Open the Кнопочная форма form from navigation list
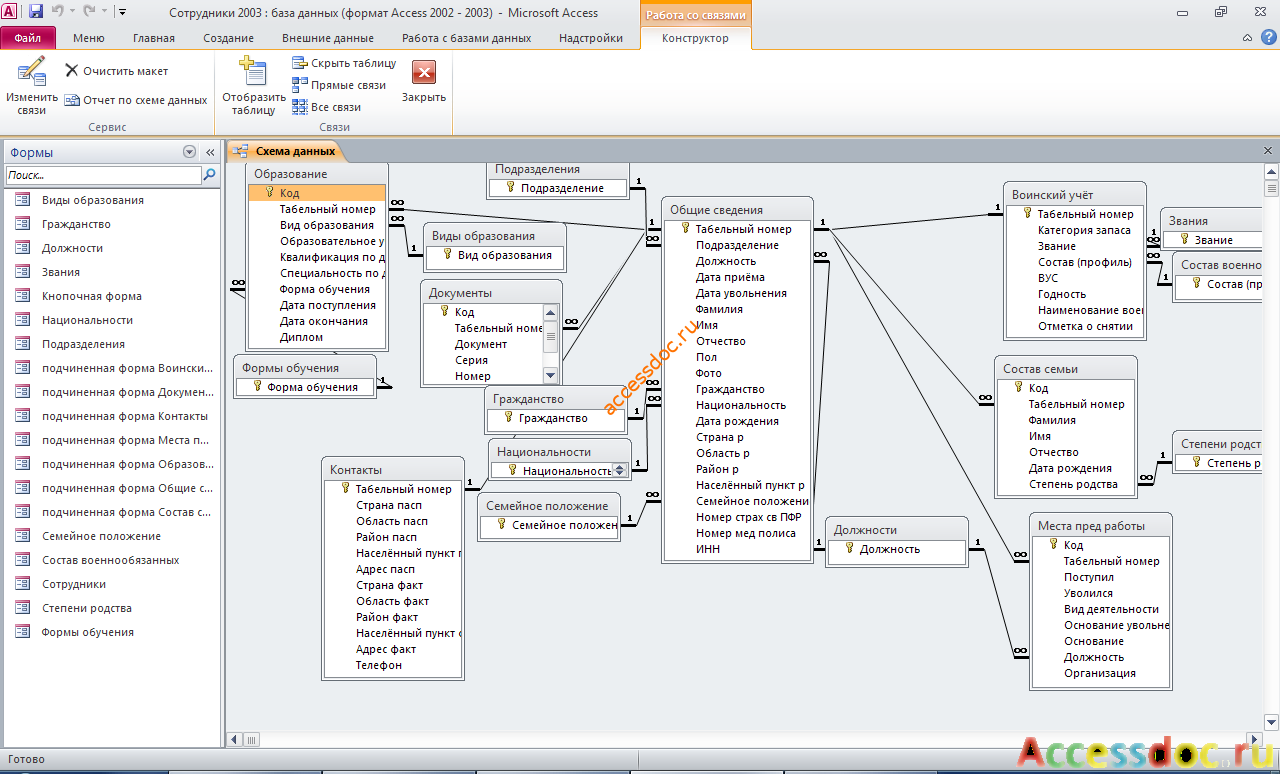 (92, 296)
